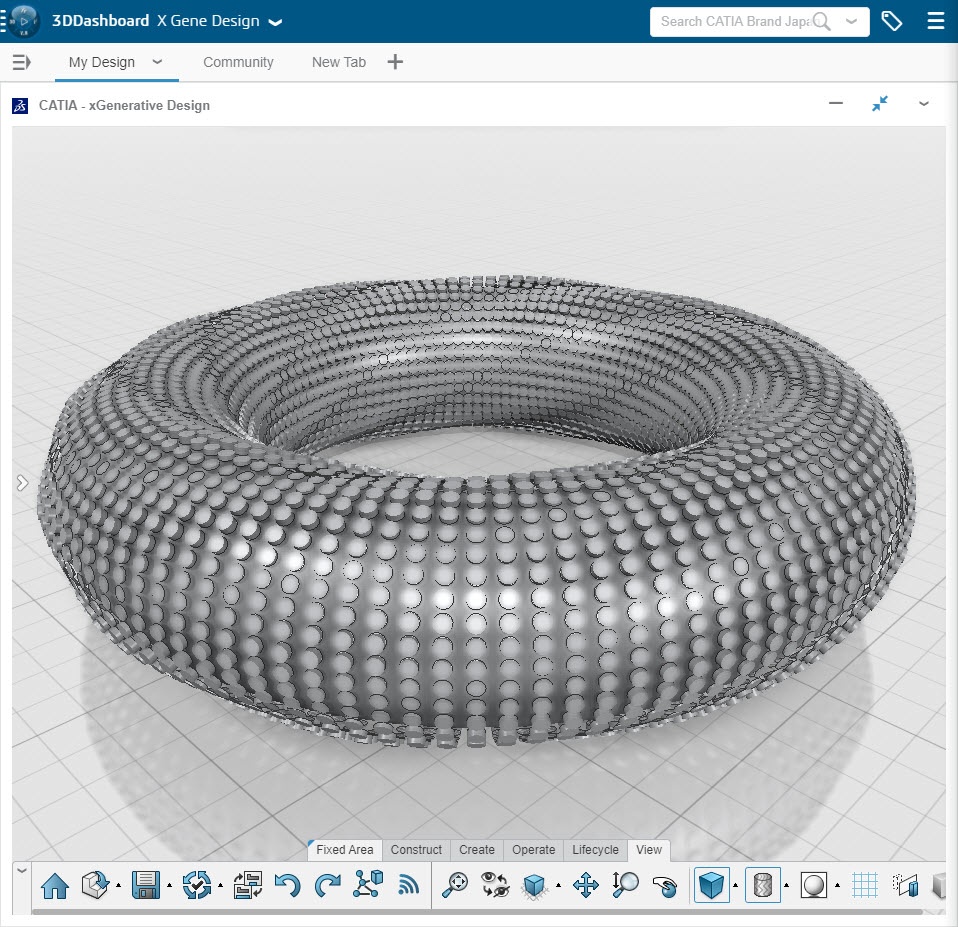Image resolution: width=958 pixels, height=927 pixels.
Task: Toggle the shaded blue cube view mode
Action: tap(711, 885)
